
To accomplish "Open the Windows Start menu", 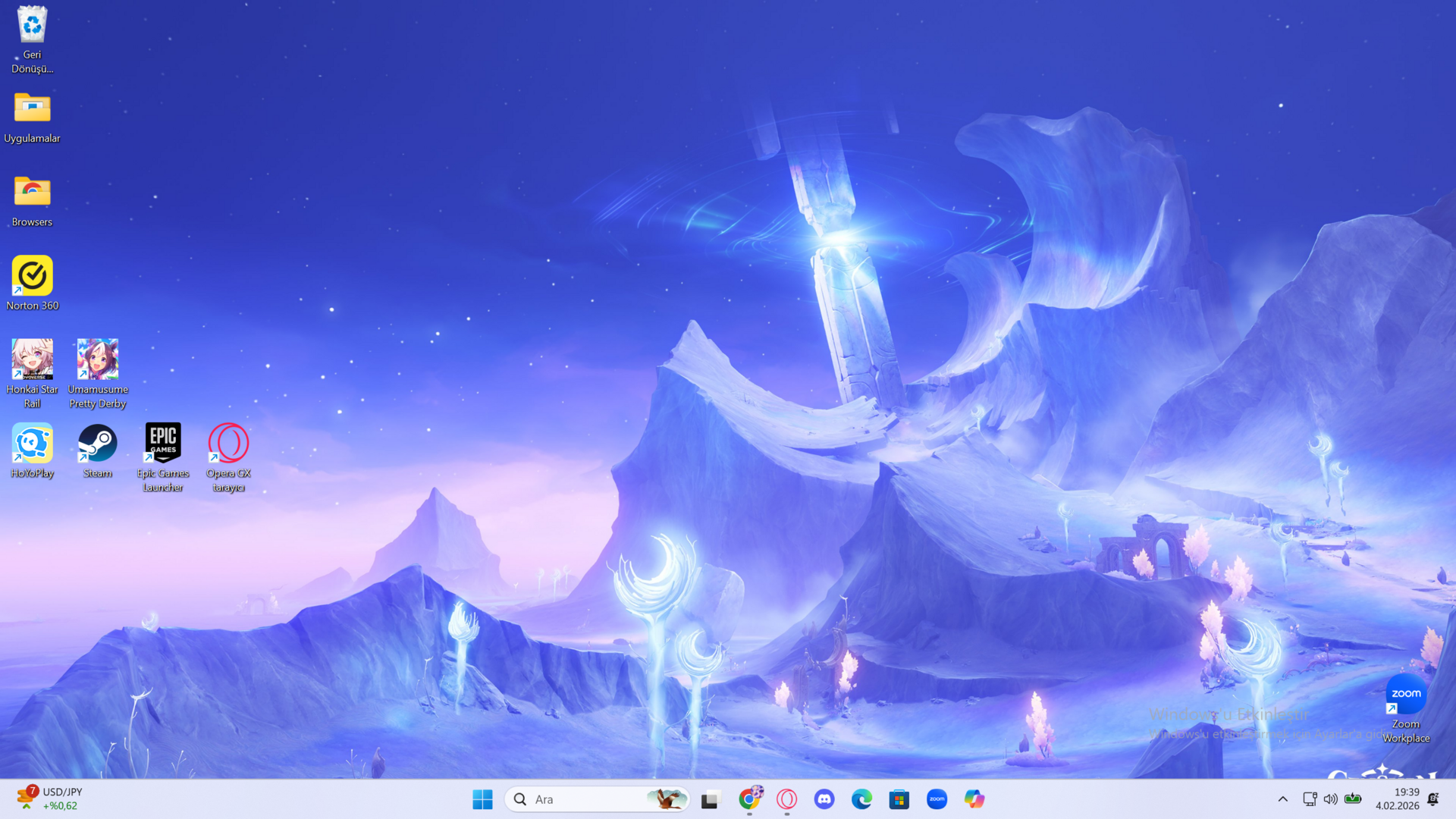I will pos(482,799).
